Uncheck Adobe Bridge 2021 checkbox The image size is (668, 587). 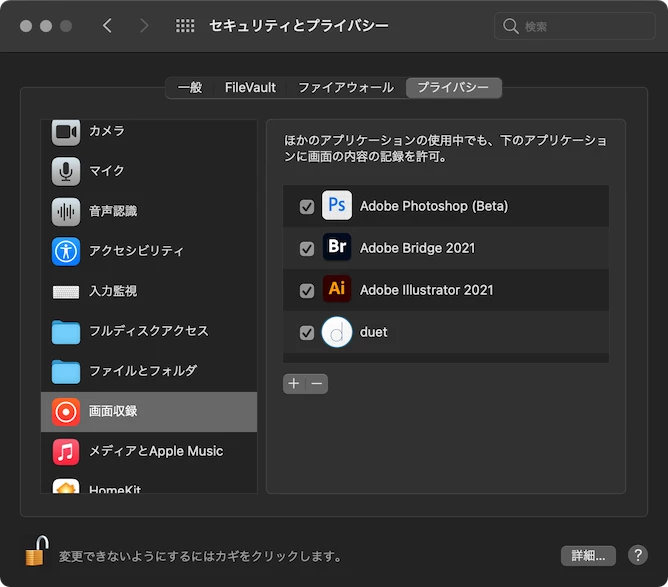point(307,249)
